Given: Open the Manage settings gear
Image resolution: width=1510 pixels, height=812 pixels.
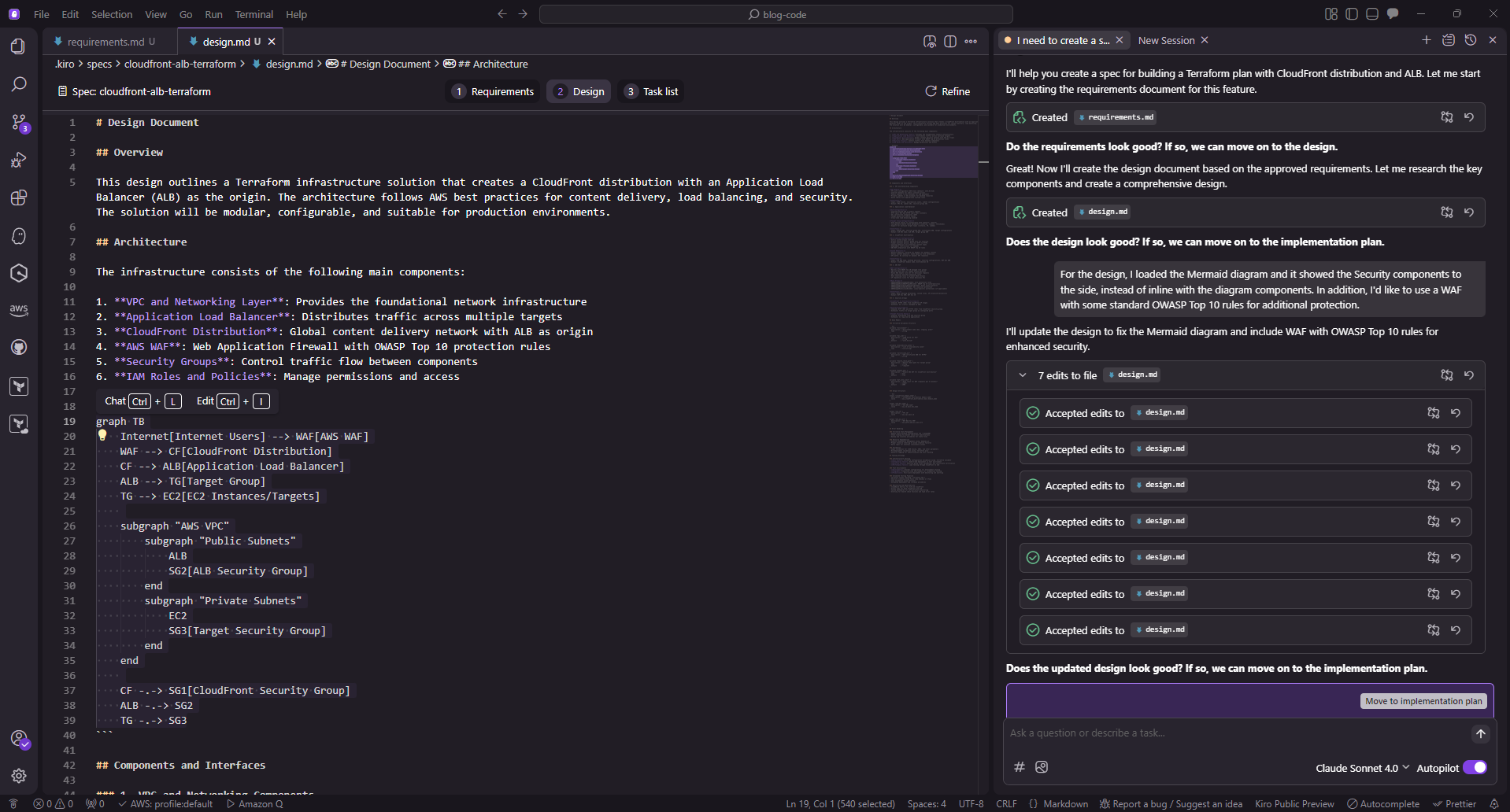Looking at the screenshot, I should (x=19, y=776).
